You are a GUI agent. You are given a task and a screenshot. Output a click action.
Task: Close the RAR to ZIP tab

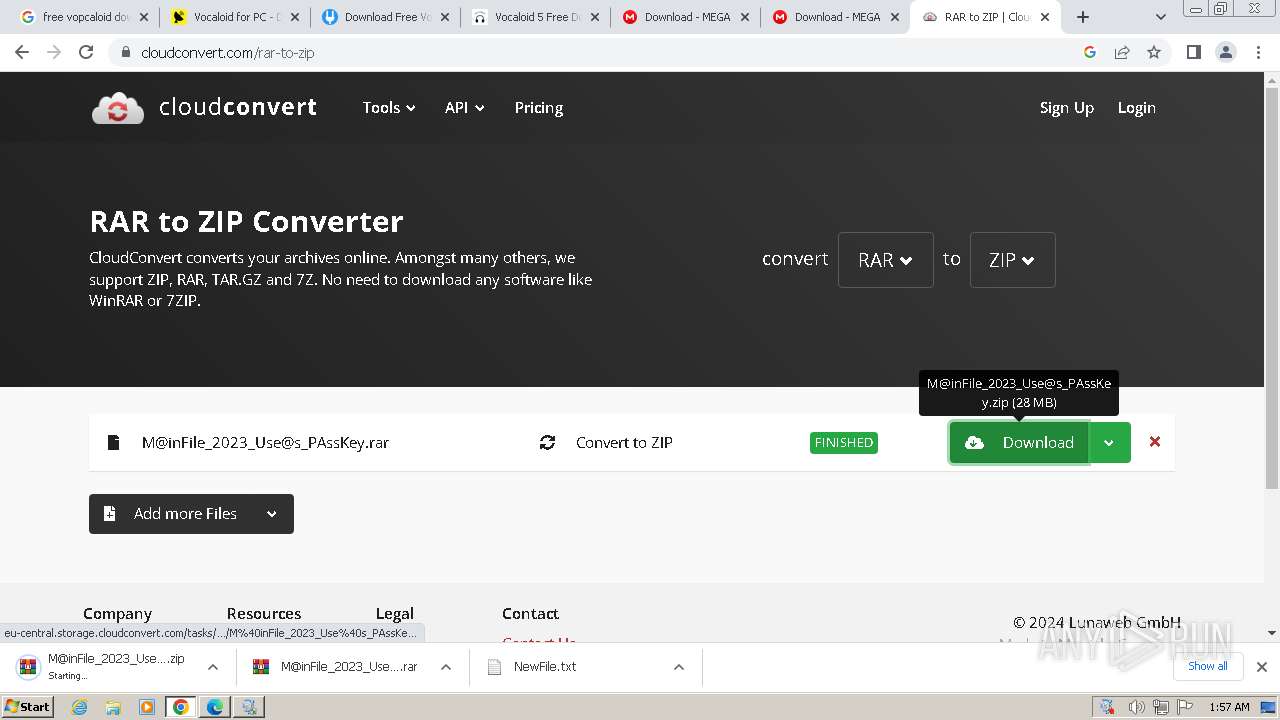1045,17
